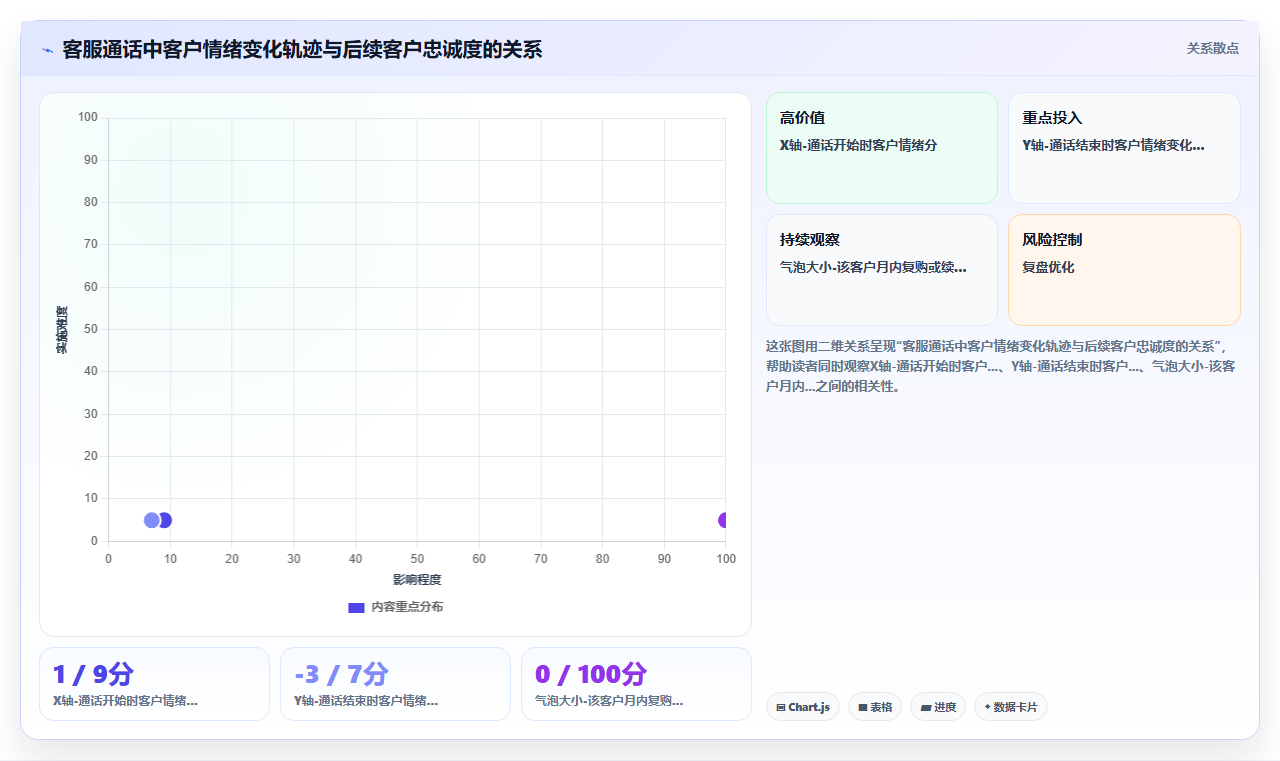Viewport: 1280px width, 761px height.
Task: Click the Chart.js tag icon
Action: (781, 707)
